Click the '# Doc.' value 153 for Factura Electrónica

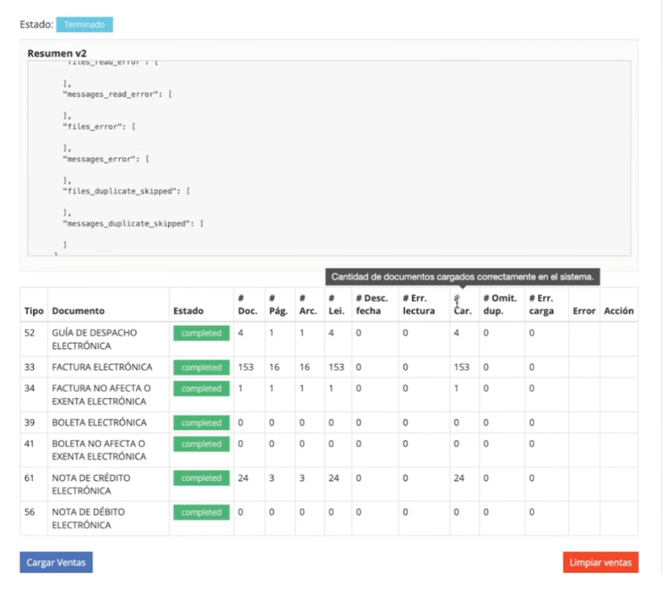(x=246, y=367)
